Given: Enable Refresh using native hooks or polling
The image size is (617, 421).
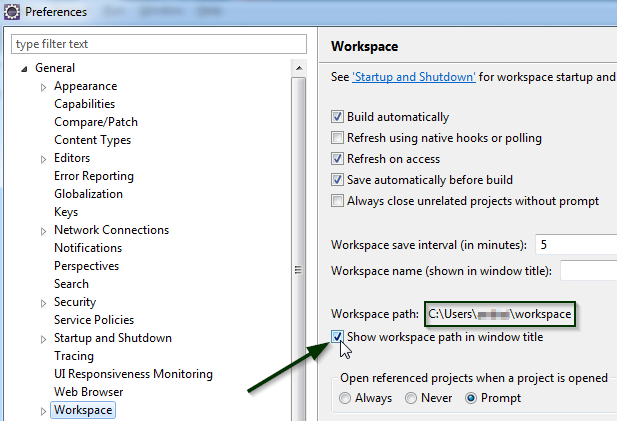Looking at the screenshot, I should (x=337, y=138).
